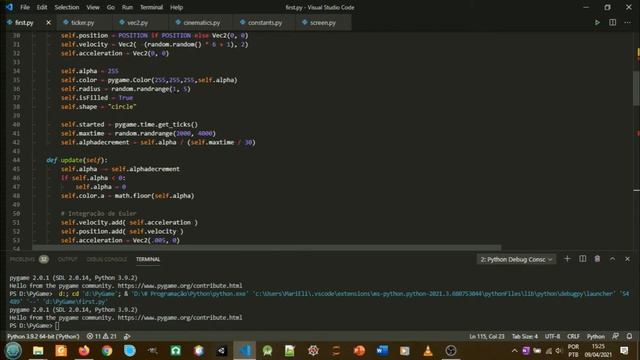This screenshot has height=360, width=640.
Task: Click the code line self.shape = "circle"
Action: pyautogui.click(x=98, y=107)
